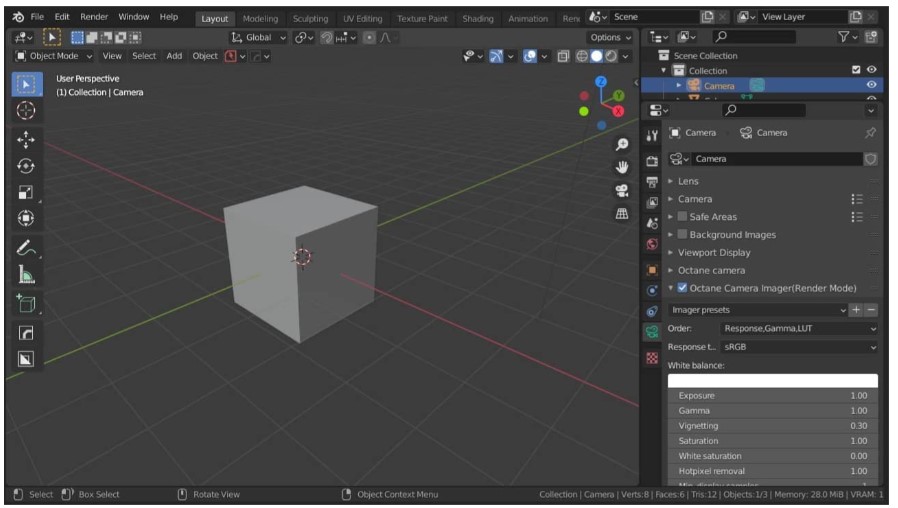Click the white balance color swatch
This screenshot has height=508, width=898.
point(772,381)
